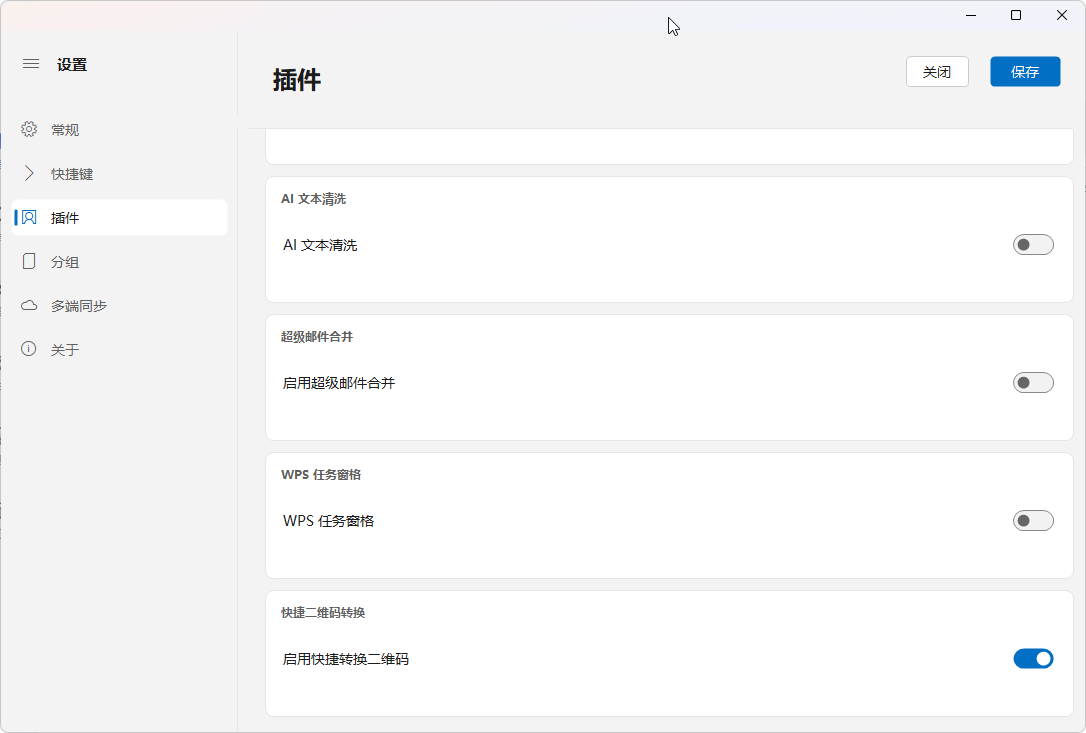
Task: Click the 插件 page heading
Action: tap(296, 80)
